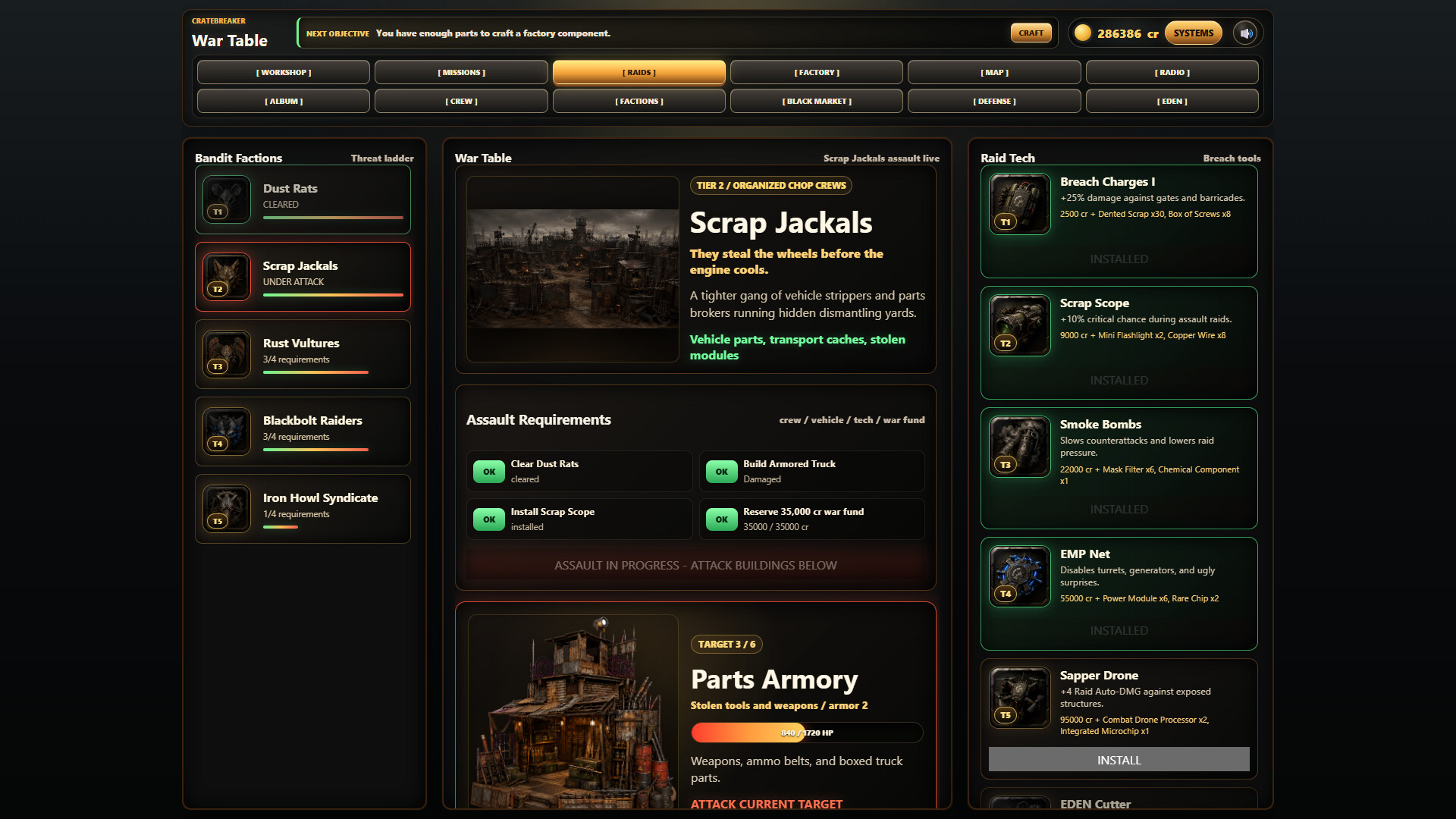Select the Blackbolt Raiders faction portrait
Viewport: 1456px width, 819px height.
tap(227, 431)
